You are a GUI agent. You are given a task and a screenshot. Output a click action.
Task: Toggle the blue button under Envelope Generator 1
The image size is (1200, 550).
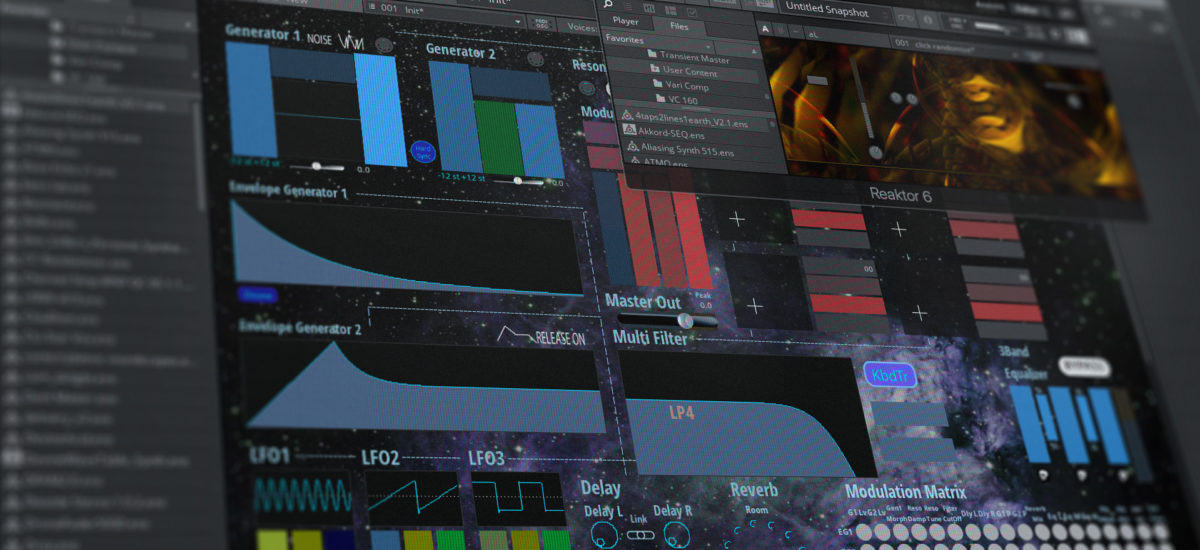pyautogui.click(x=257, y=294)
